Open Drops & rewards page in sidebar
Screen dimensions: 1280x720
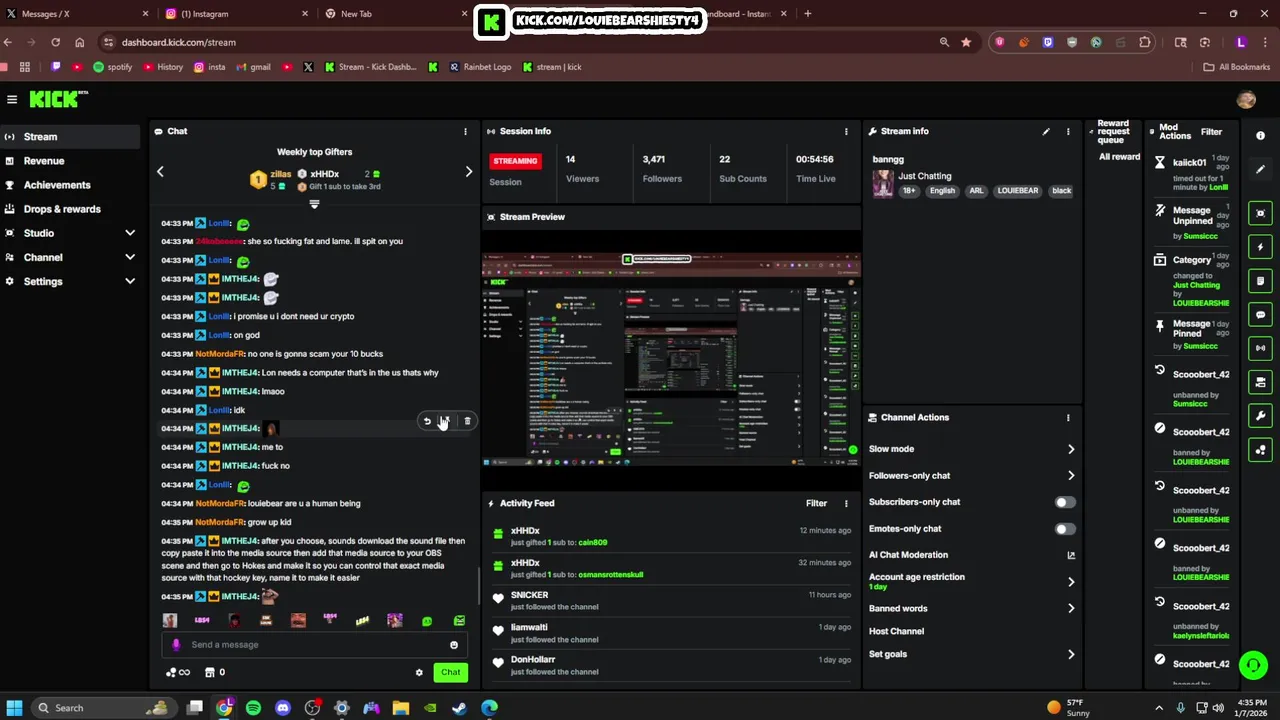[x=70, y=209]
